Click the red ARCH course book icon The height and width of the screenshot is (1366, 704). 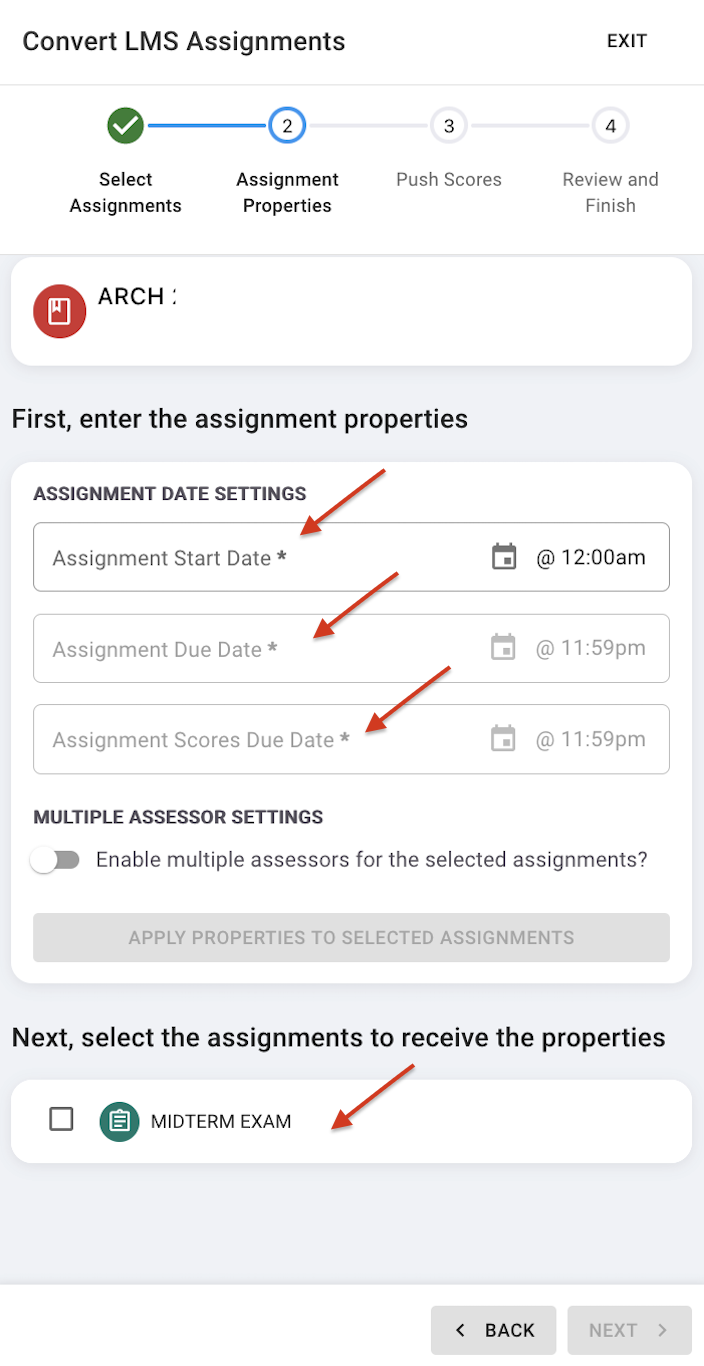coord(59,312)
